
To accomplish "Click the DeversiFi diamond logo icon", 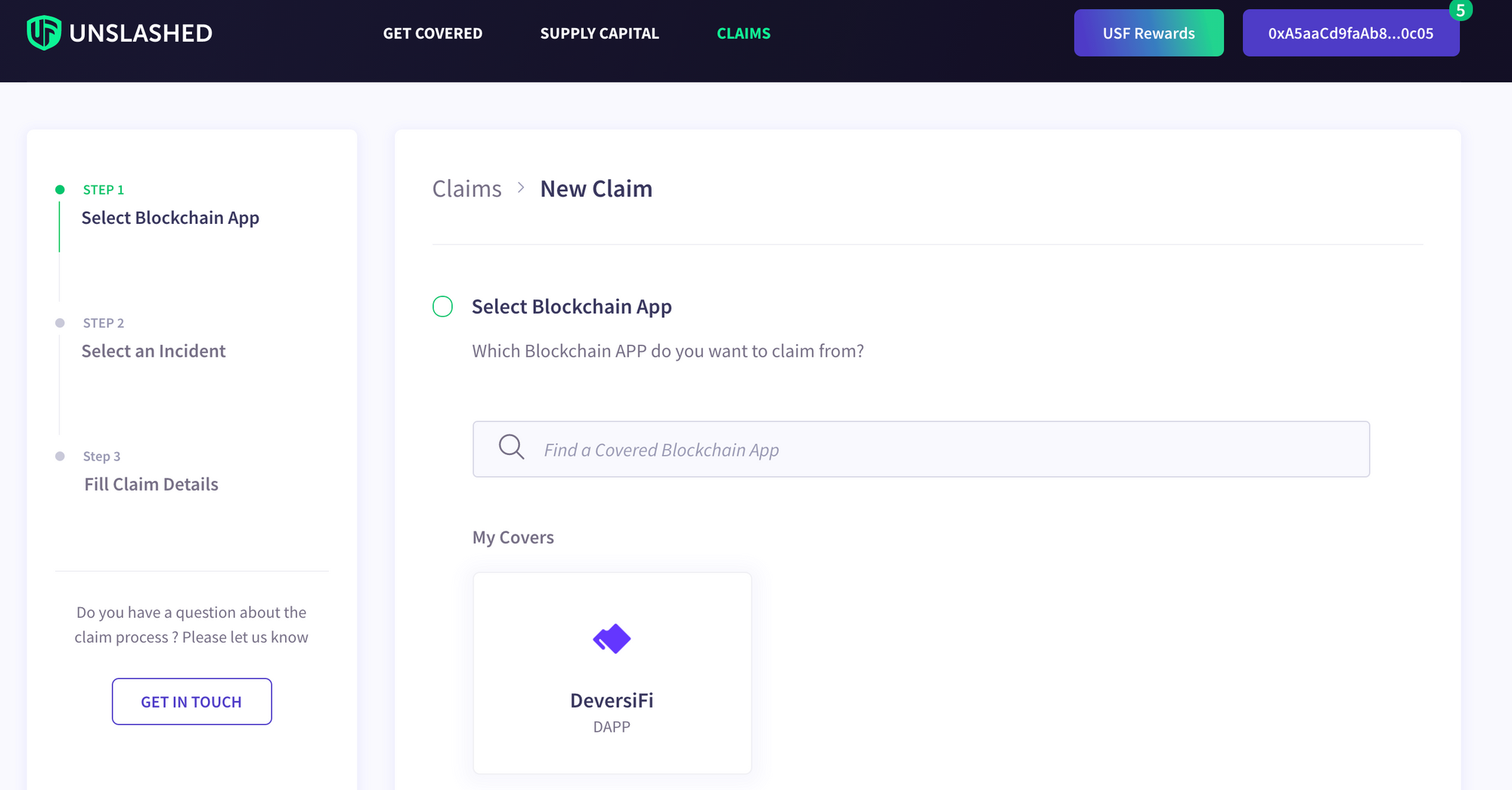I will point(612,639).
